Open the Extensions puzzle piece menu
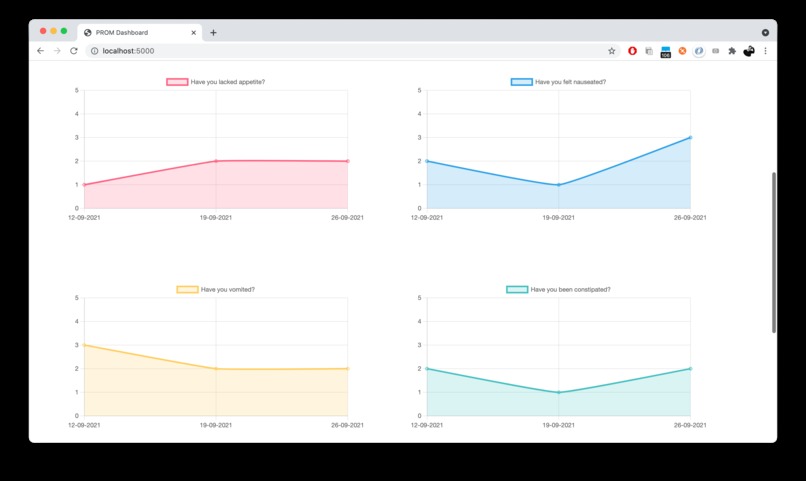This screenshot has width=806, height=481. click(732, 51)
